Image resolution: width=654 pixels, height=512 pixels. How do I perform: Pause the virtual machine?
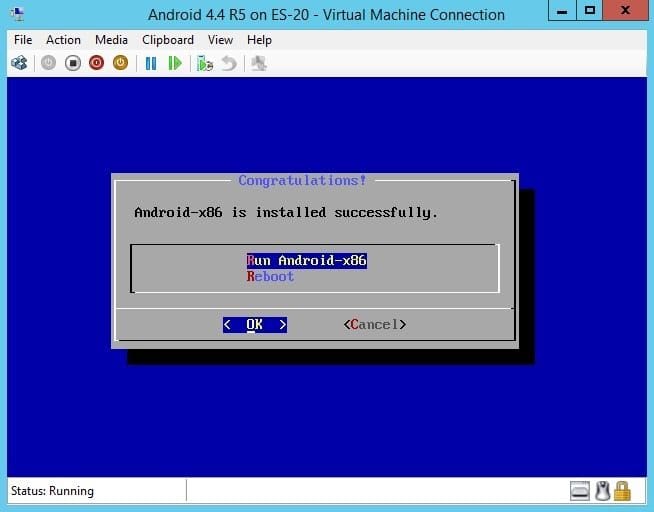pos(151,63)
